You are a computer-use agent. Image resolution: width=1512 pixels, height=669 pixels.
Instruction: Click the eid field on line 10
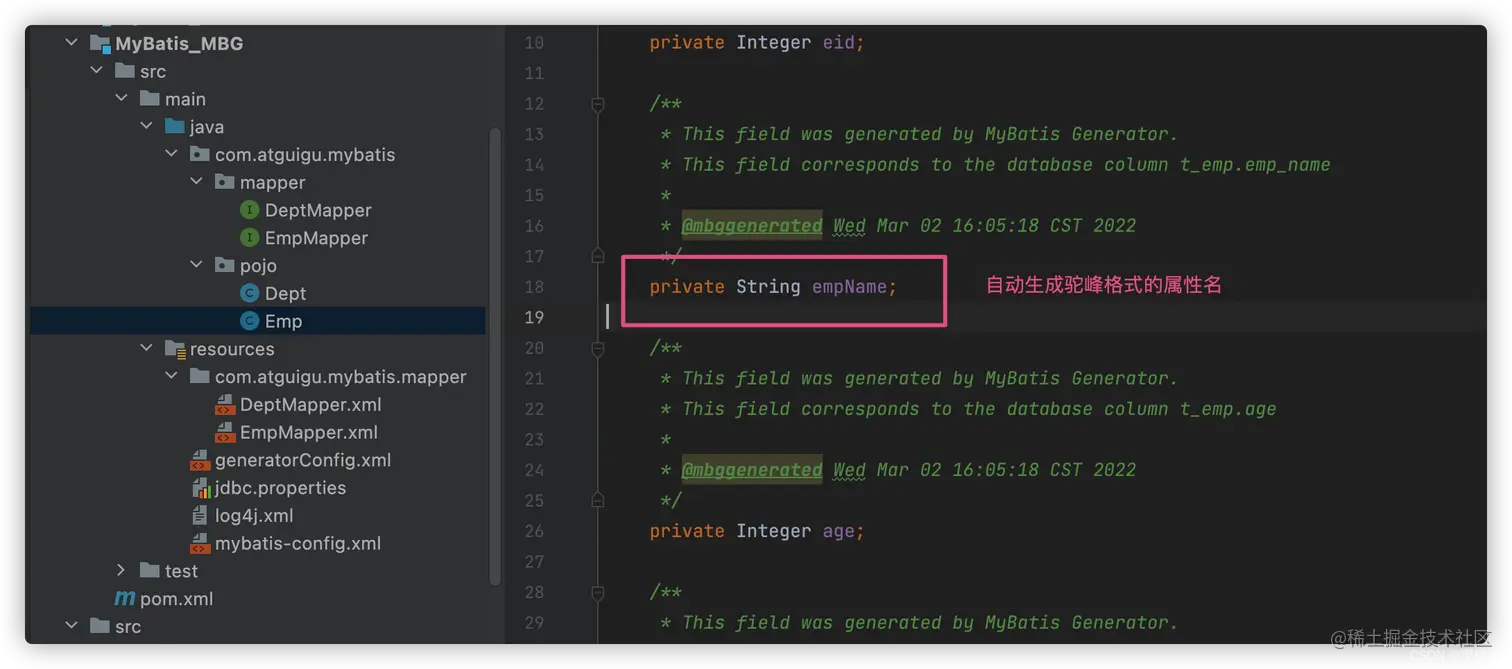(x=838, y=42)
